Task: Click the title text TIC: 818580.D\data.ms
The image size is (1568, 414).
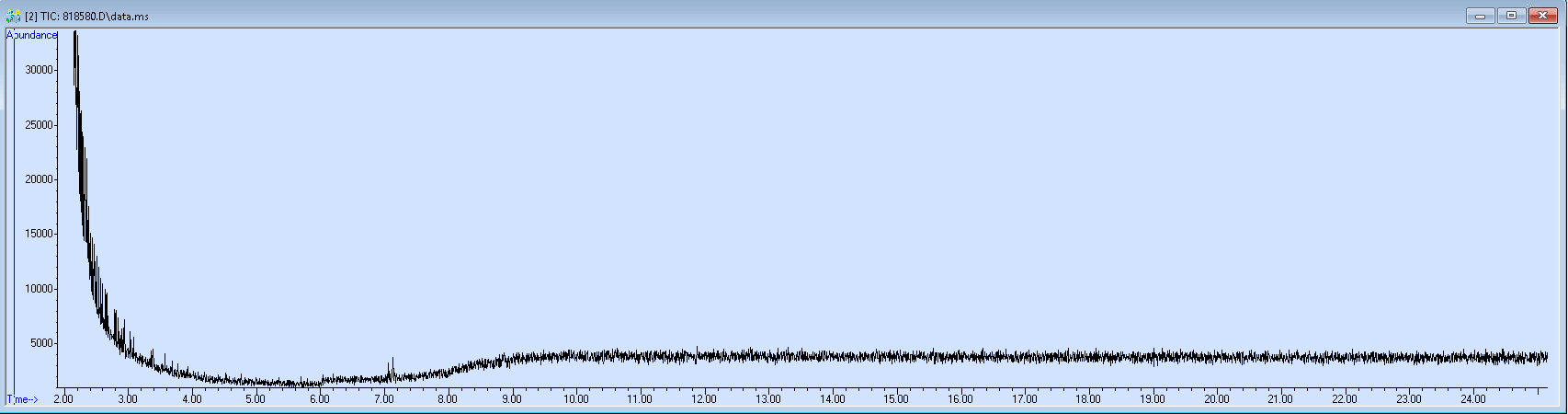Action: click(86, 17)
